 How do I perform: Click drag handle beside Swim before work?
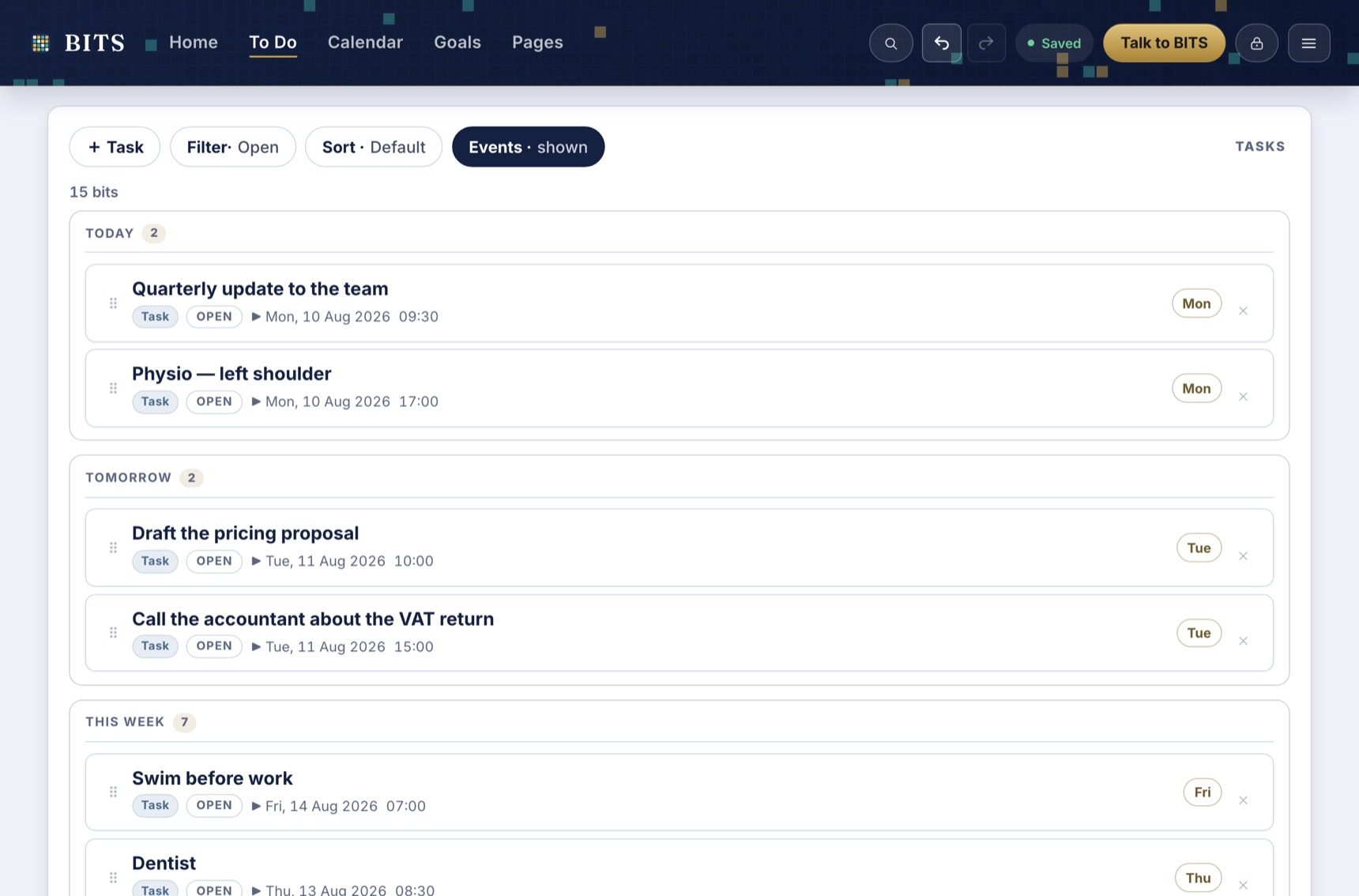pos(113,792)
